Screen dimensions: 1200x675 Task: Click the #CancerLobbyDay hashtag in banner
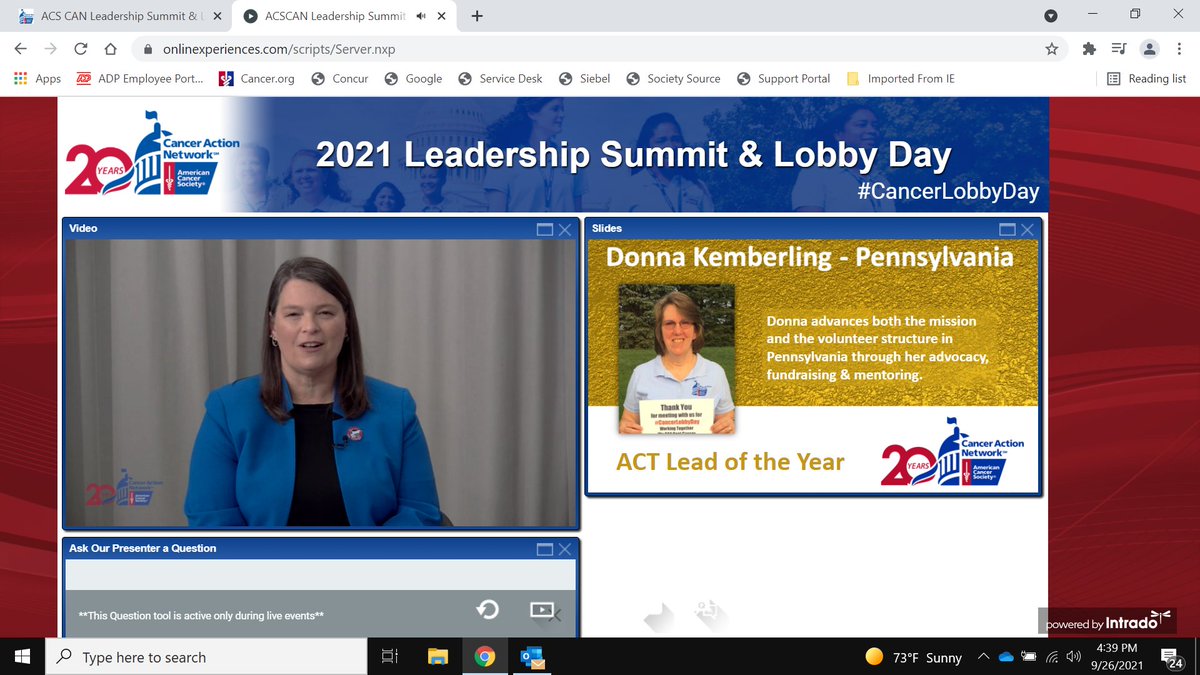click(x=948, y=191)
